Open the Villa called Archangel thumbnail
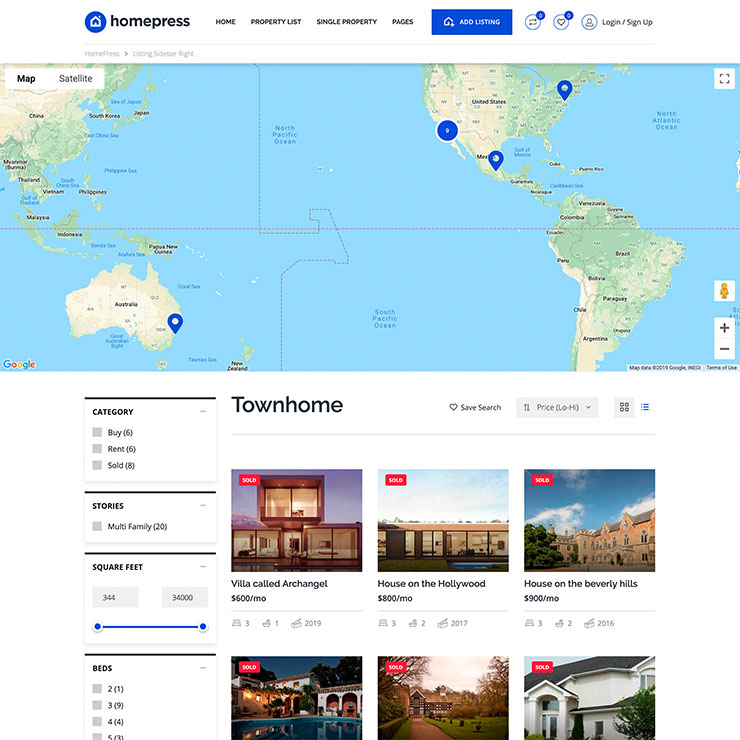740x740 pixels. (x=296, y=520)
